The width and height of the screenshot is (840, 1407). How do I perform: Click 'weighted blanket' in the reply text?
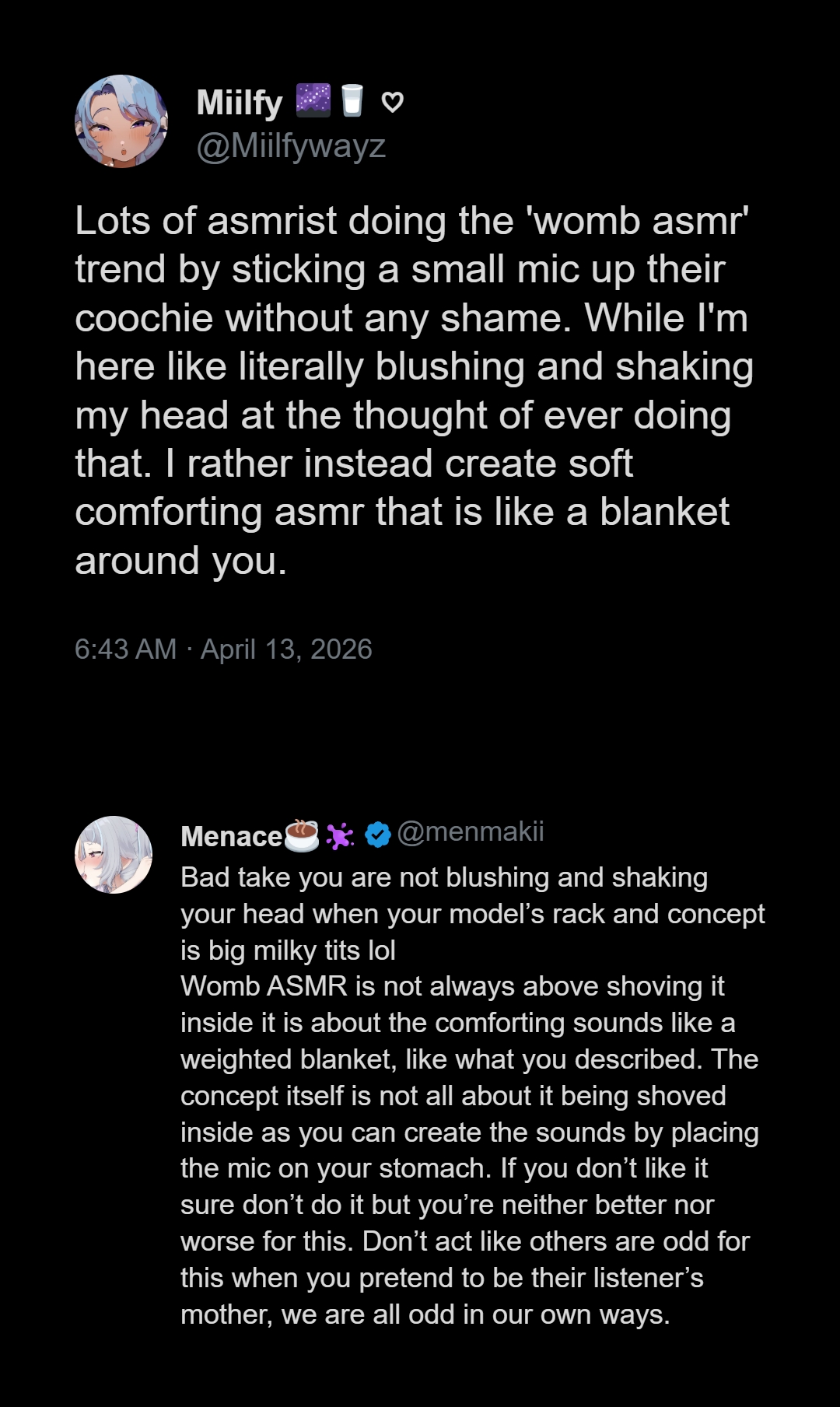tap(288, 1059)
